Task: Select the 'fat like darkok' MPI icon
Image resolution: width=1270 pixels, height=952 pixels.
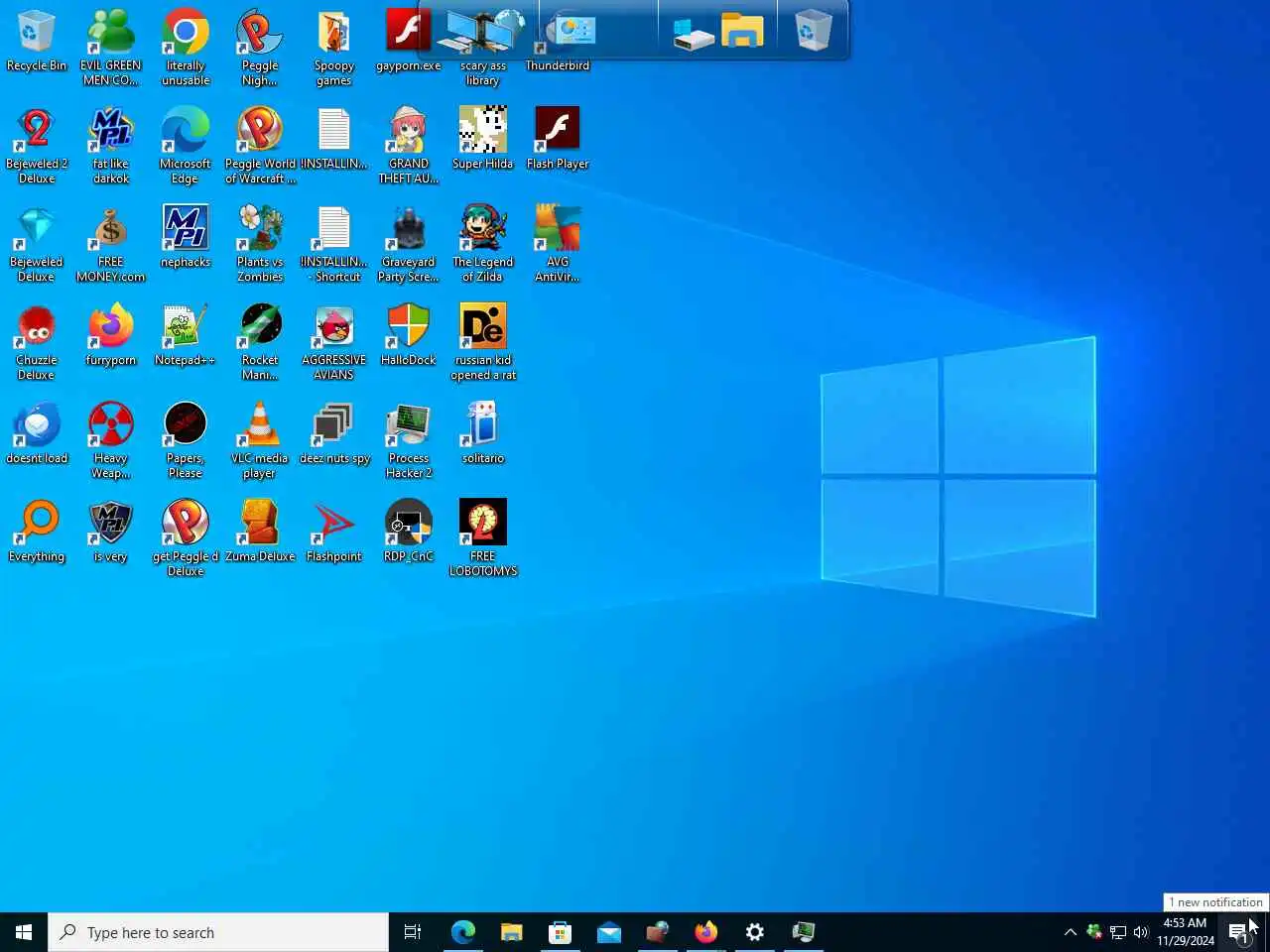Action: coord(111,146)
